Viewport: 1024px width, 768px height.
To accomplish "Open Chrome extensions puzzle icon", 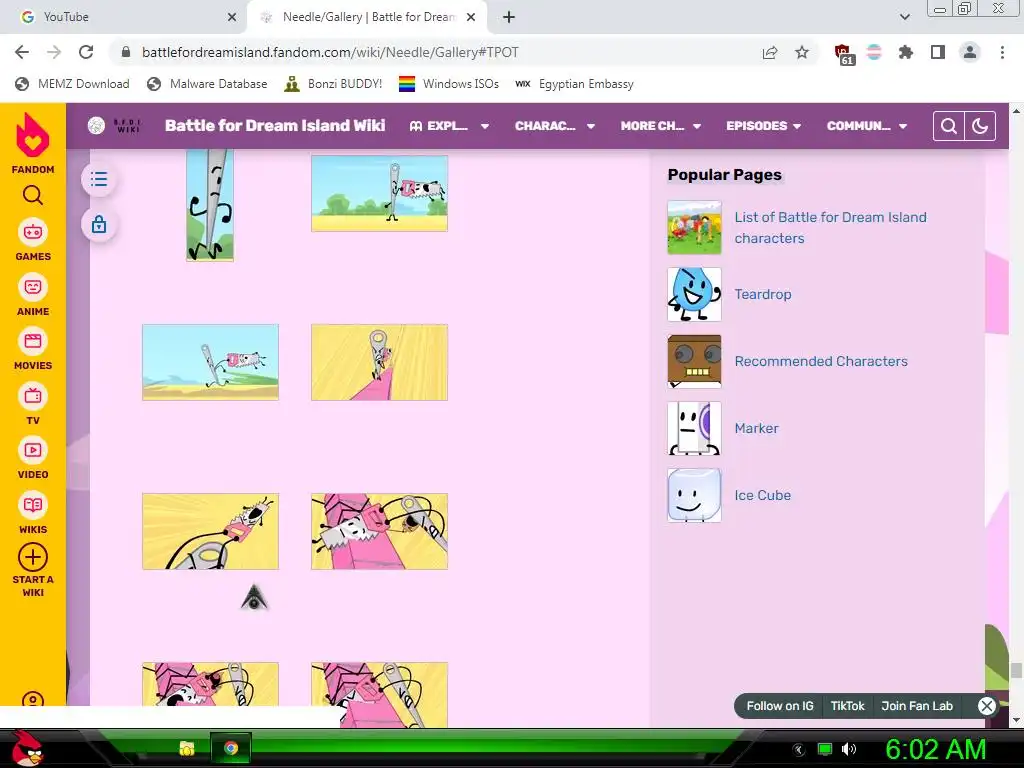I will click(906, 52).
